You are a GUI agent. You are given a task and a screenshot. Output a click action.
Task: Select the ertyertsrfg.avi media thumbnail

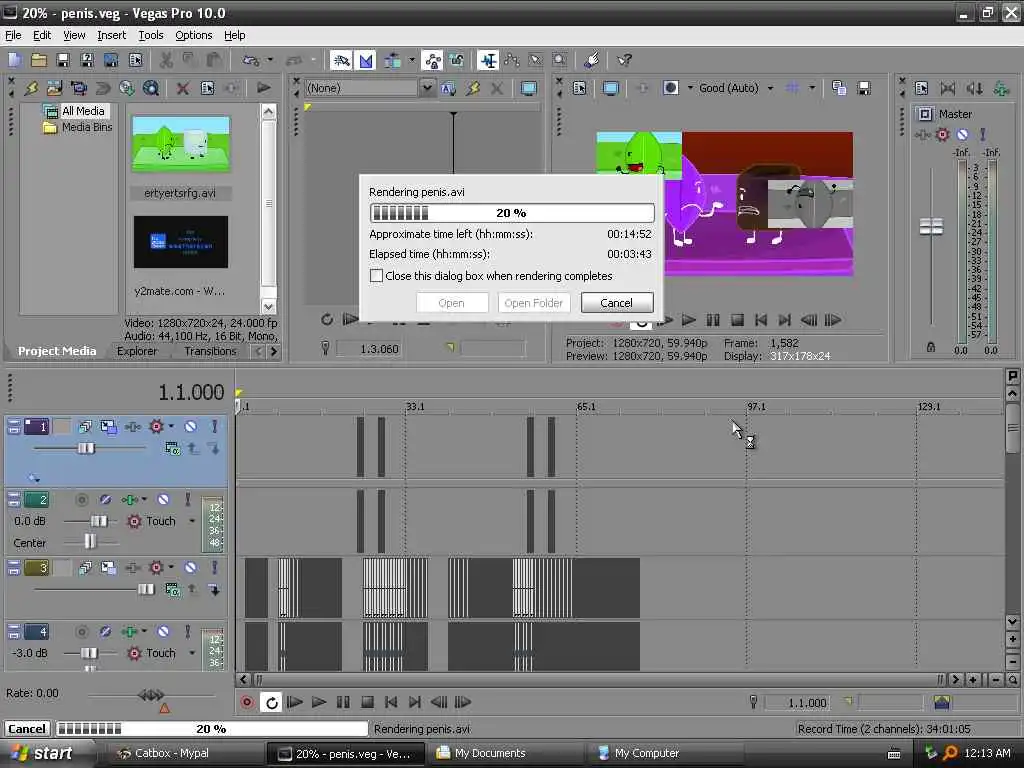coord(181,144)
